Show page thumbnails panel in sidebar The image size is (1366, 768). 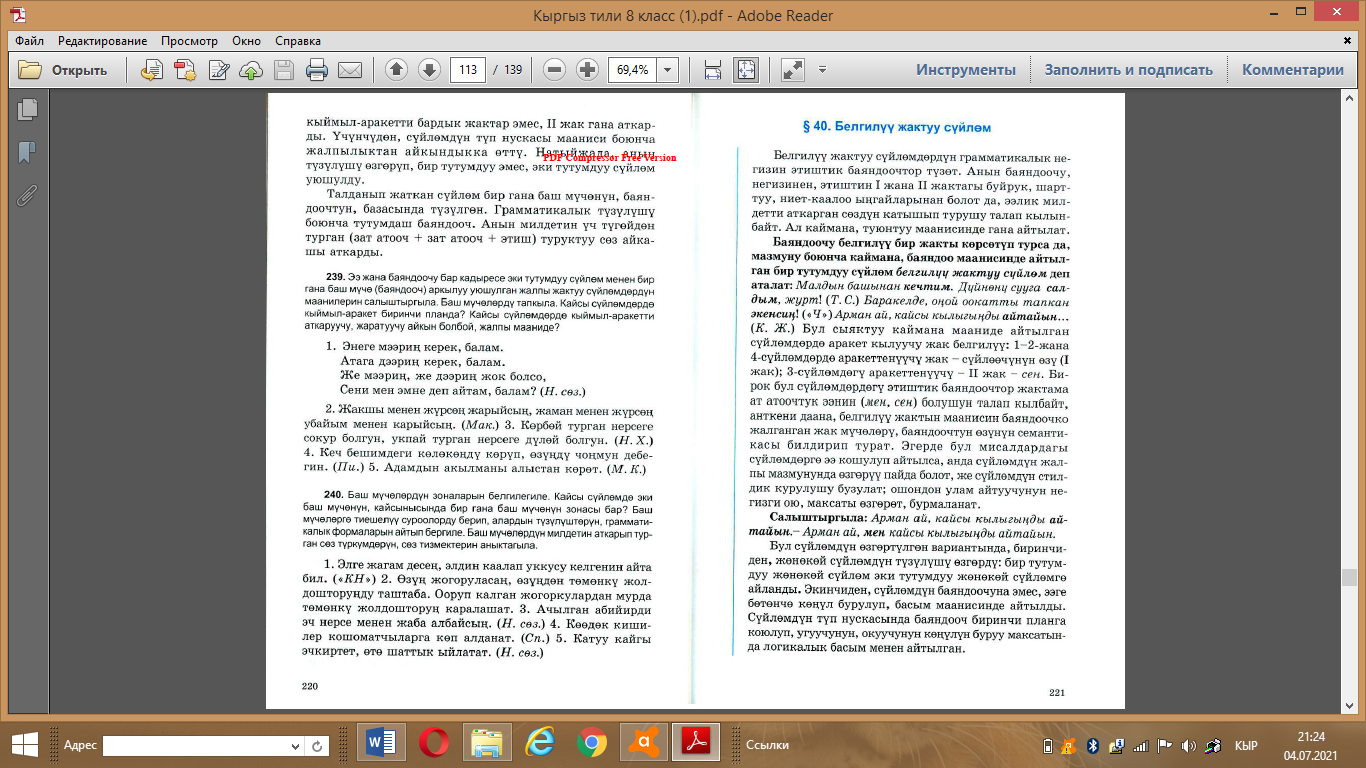click(27, 109)
